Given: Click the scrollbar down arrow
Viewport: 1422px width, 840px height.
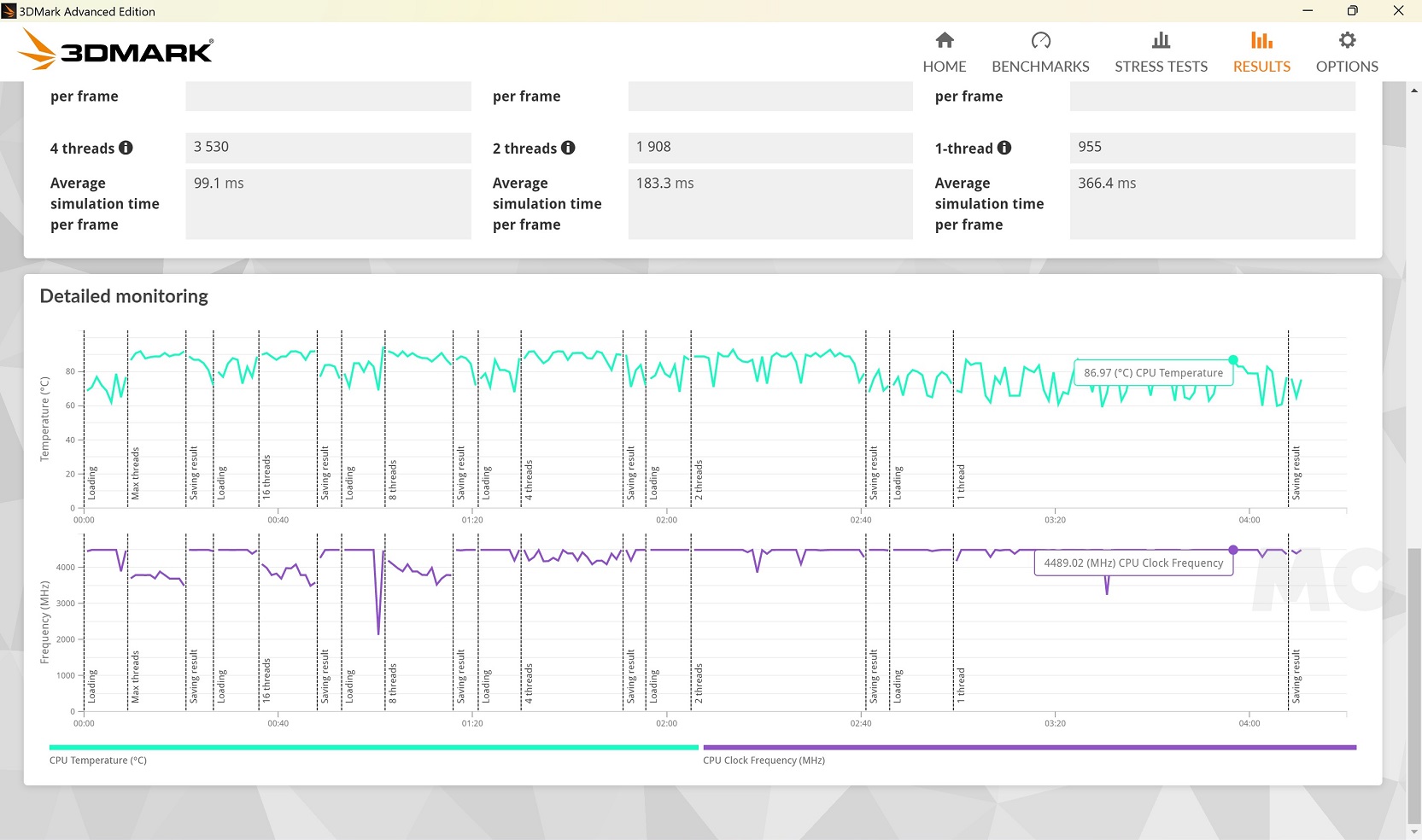Looking at the screenshot, I should coord(1414,831).
